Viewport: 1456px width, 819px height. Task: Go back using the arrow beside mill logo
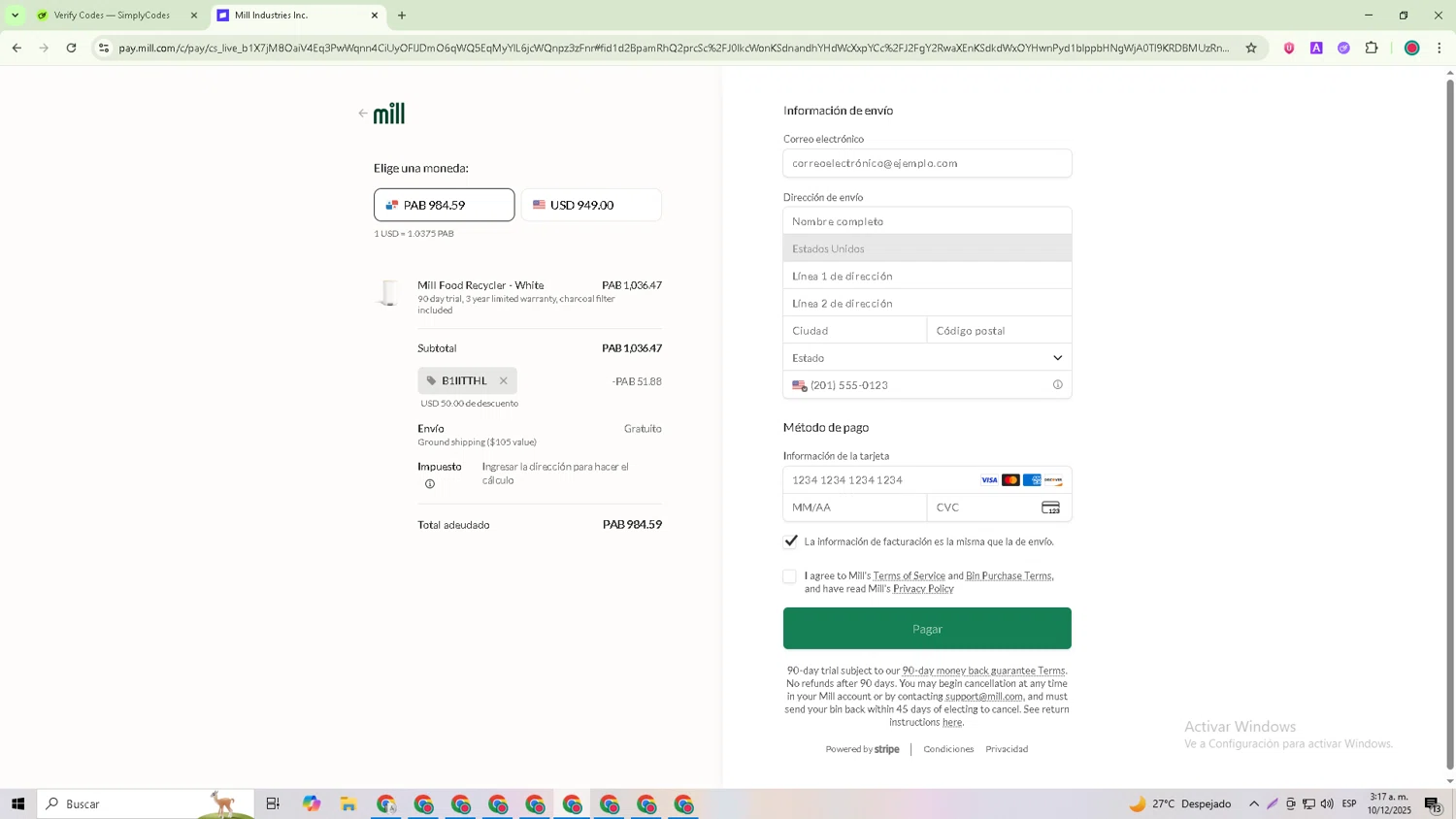pyautogui.click(x=363, y=114)
